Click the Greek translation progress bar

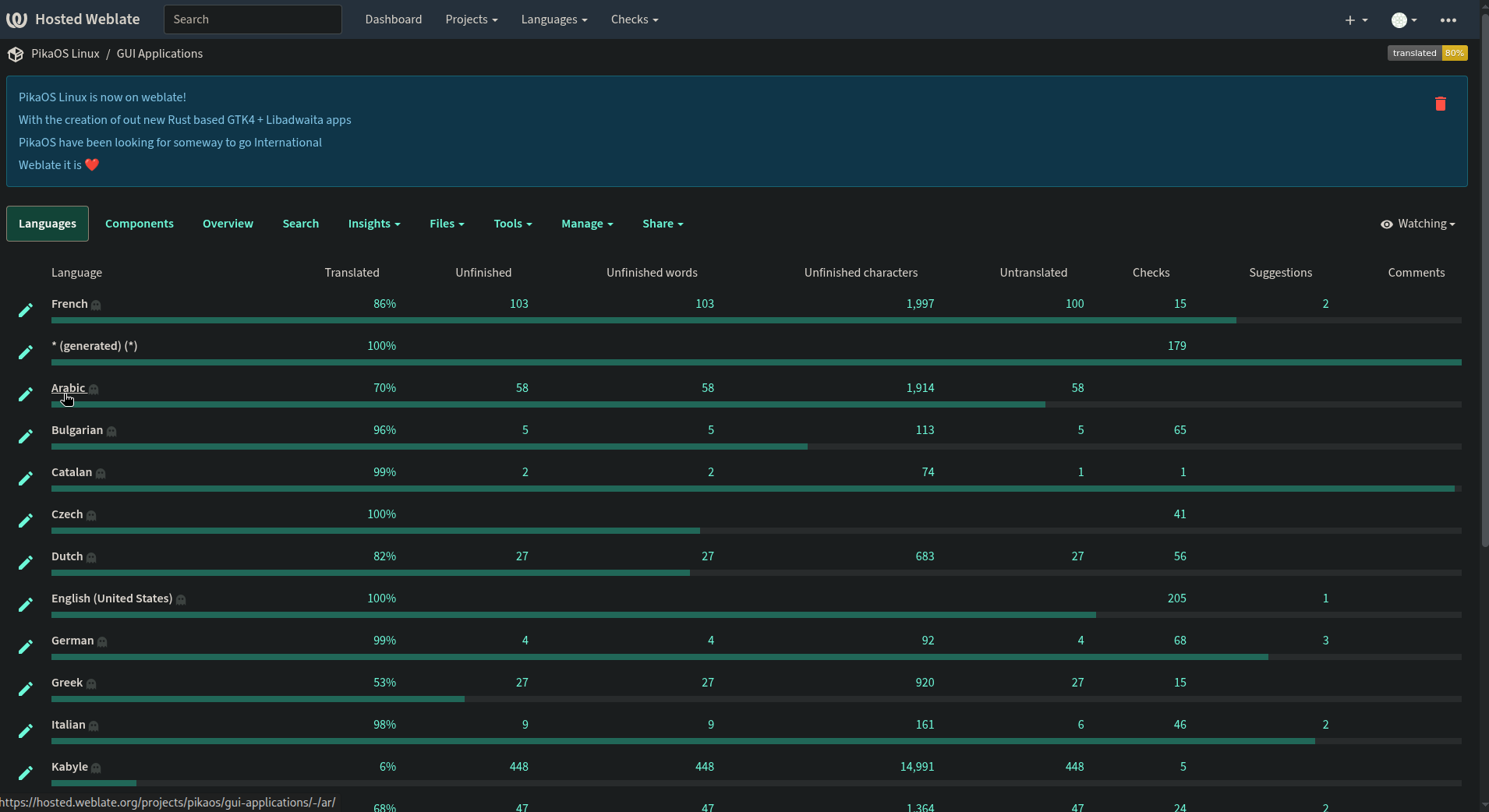[x=756, y=699]
